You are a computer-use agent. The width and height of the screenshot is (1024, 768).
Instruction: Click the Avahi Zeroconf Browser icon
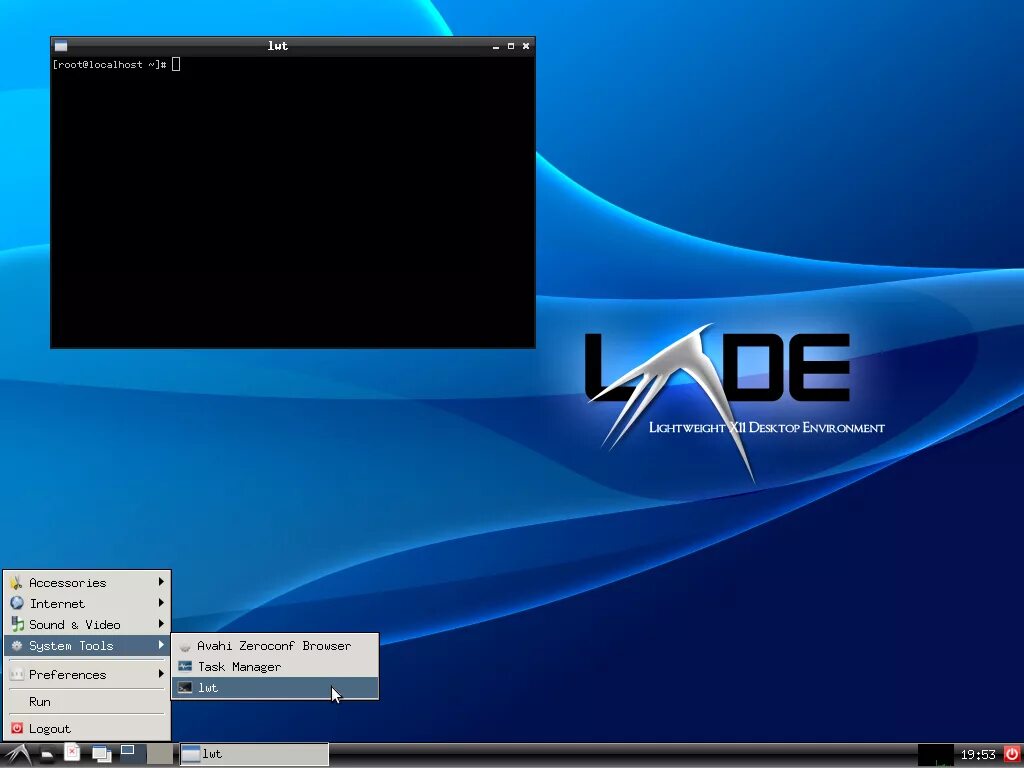(x=185, y=646)
